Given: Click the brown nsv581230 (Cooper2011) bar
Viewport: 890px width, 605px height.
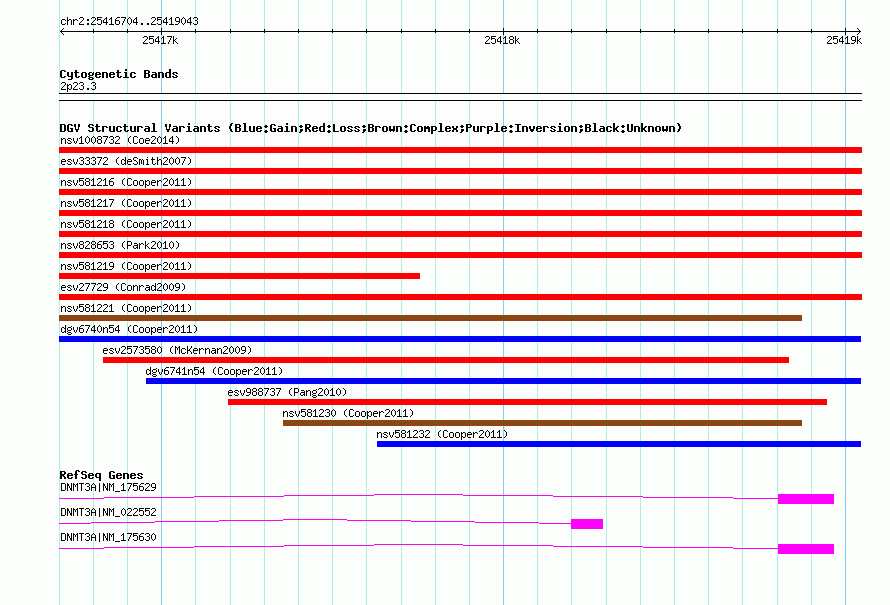Looking at the screenshot, I should [543, 423].
